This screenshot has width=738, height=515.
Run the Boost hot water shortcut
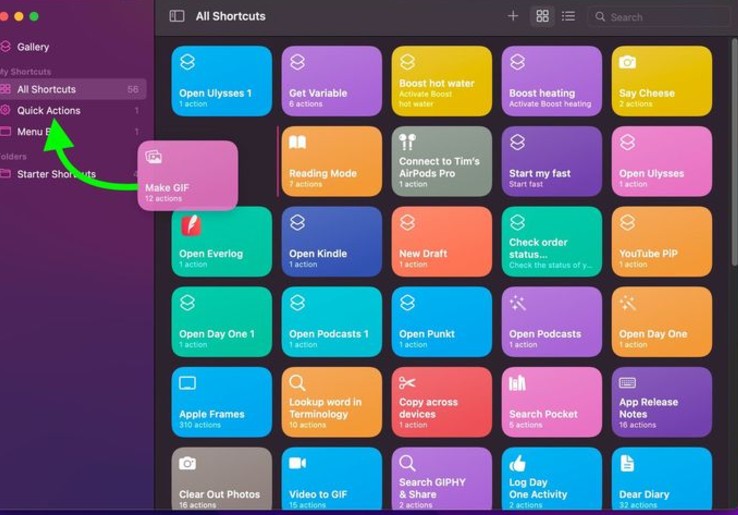(442, 81)
